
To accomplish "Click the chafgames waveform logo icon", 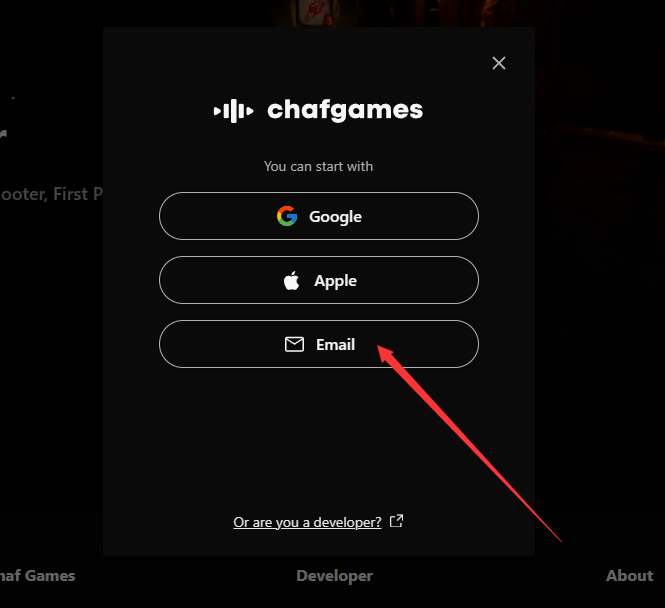I will (233, 111).
